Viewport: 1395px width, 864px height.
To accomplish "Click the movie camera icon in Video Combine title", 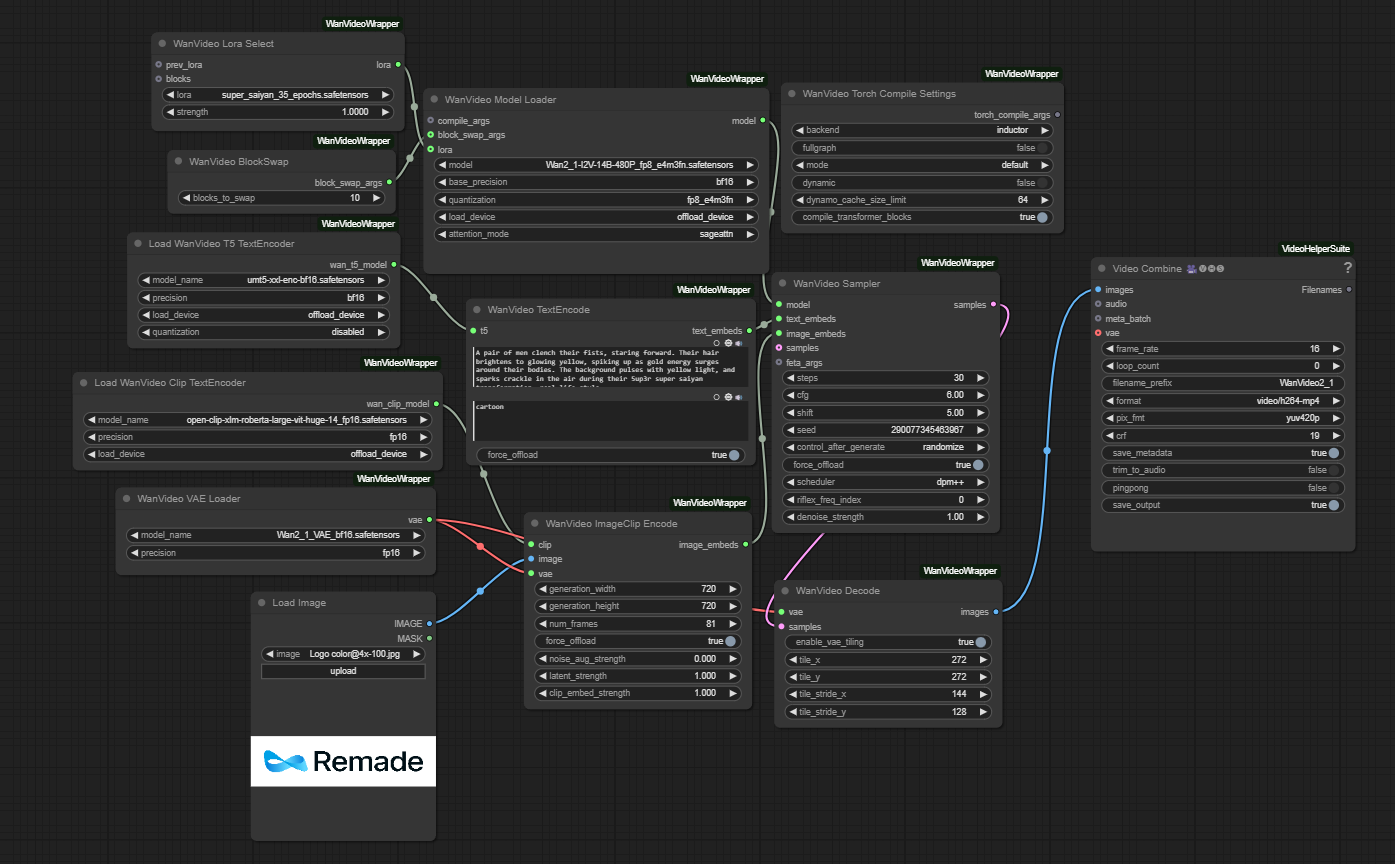I will (1192, 268).
